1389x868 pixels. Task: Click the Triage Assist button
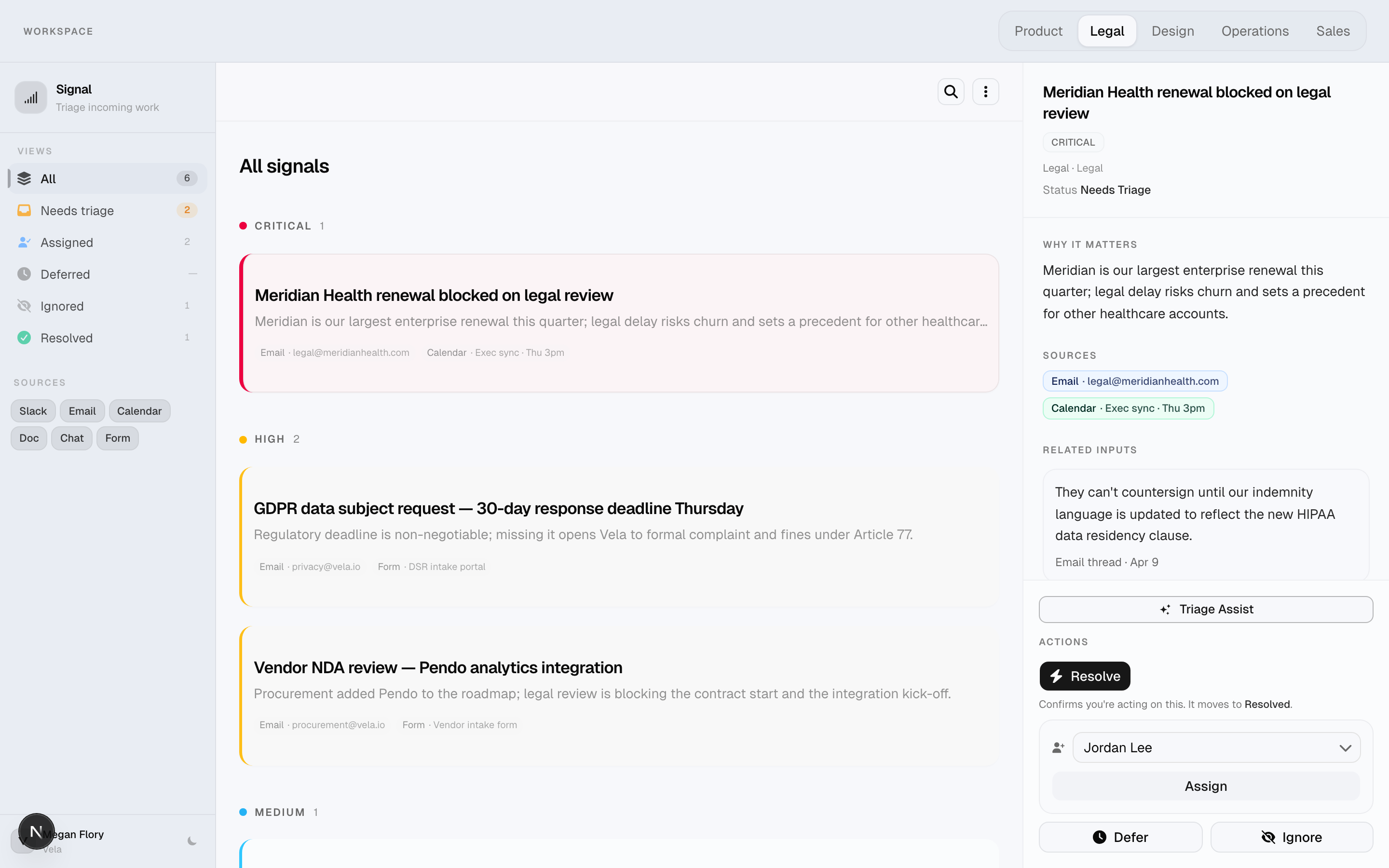pos(1205,609)
